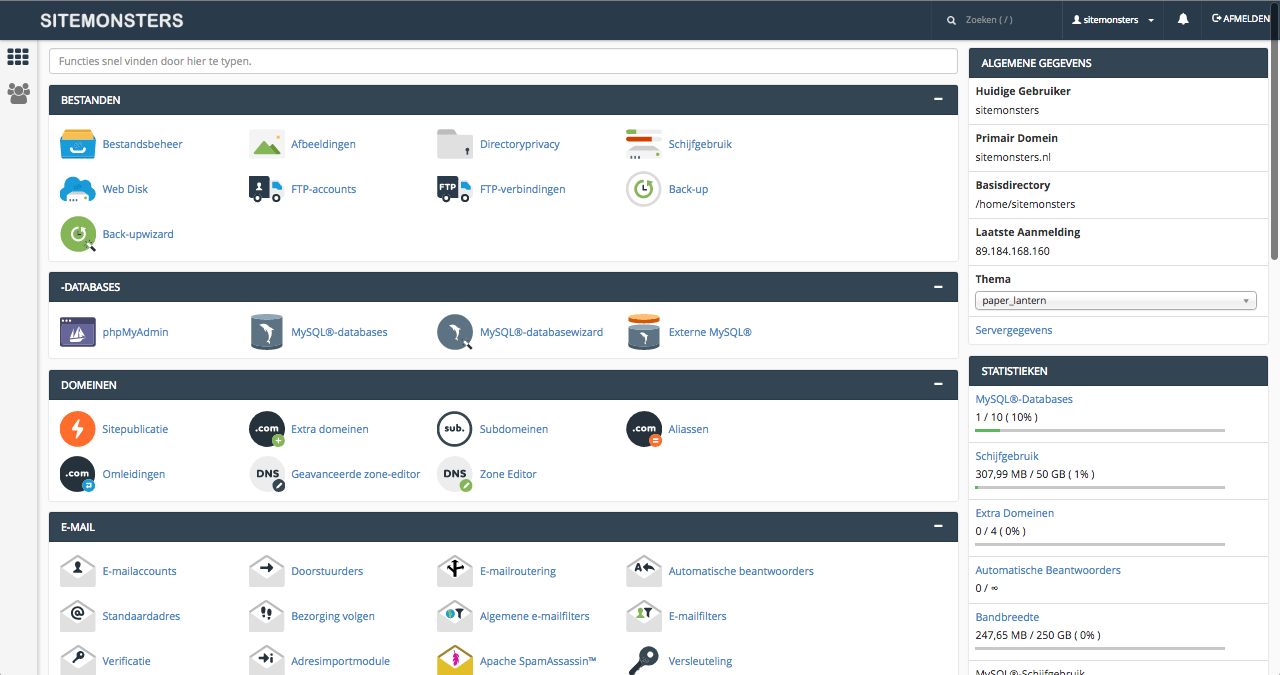The width and height of the screenshot is (1280, 675).
Task: Click the Bandbreedte usage progress bar
Action: [1100, 649]
